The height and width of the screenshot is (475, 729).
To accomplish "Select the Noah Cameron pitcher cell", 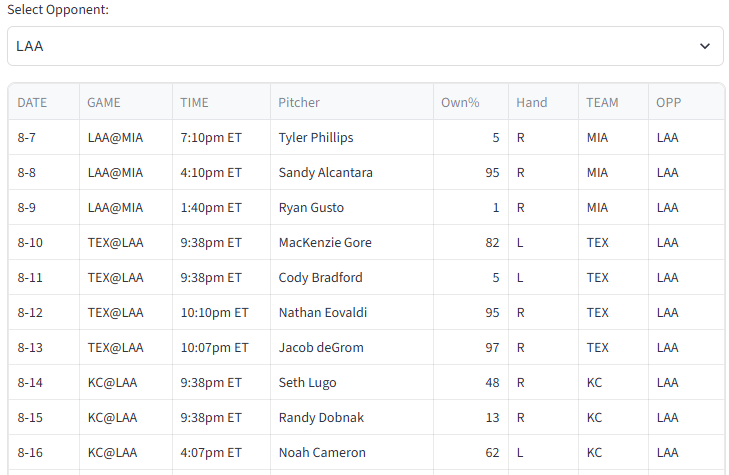I will click(x=352, y=452).
